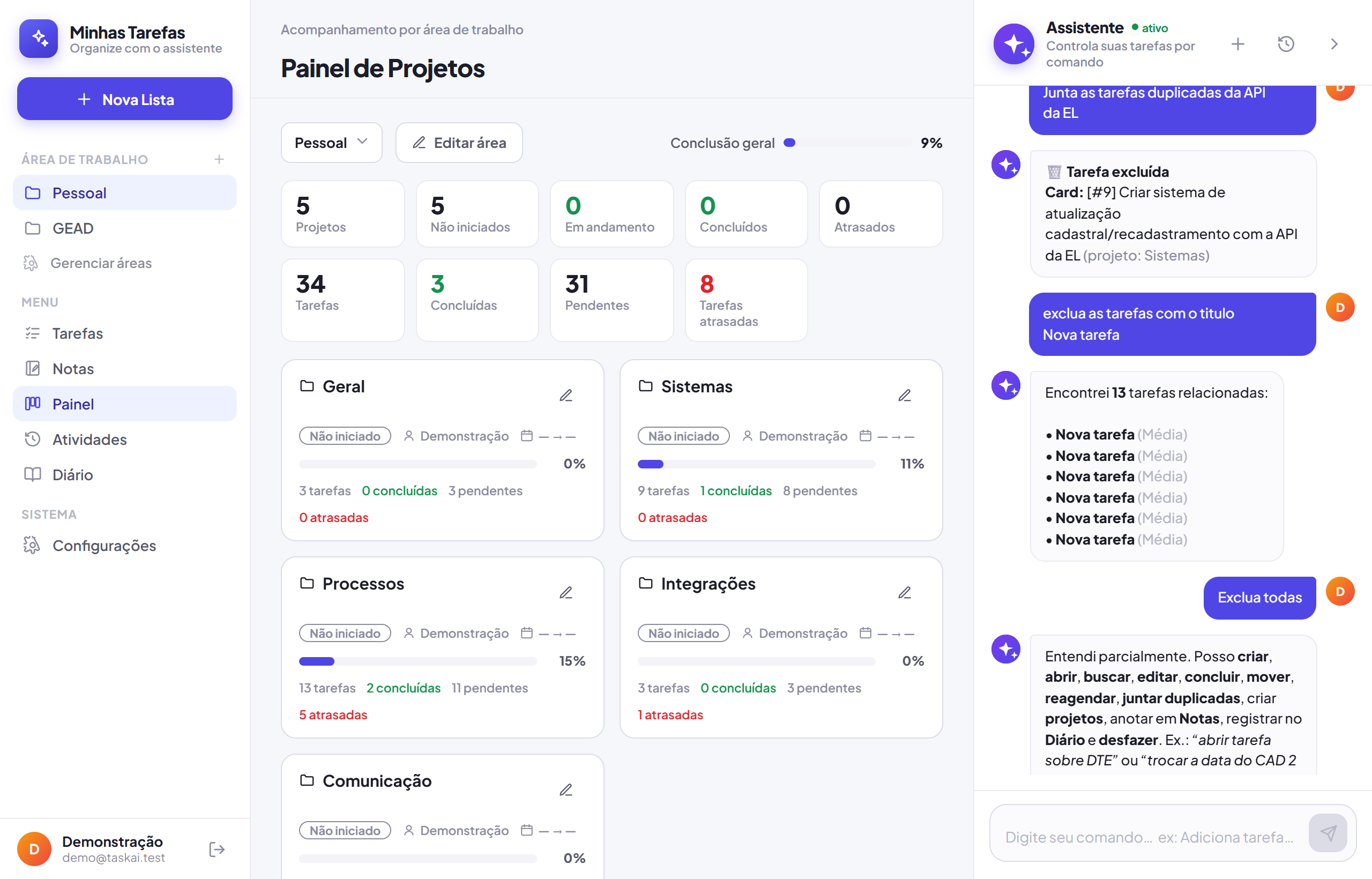
Task: Click calendar icon on Sistemas card
Action: 865,436
